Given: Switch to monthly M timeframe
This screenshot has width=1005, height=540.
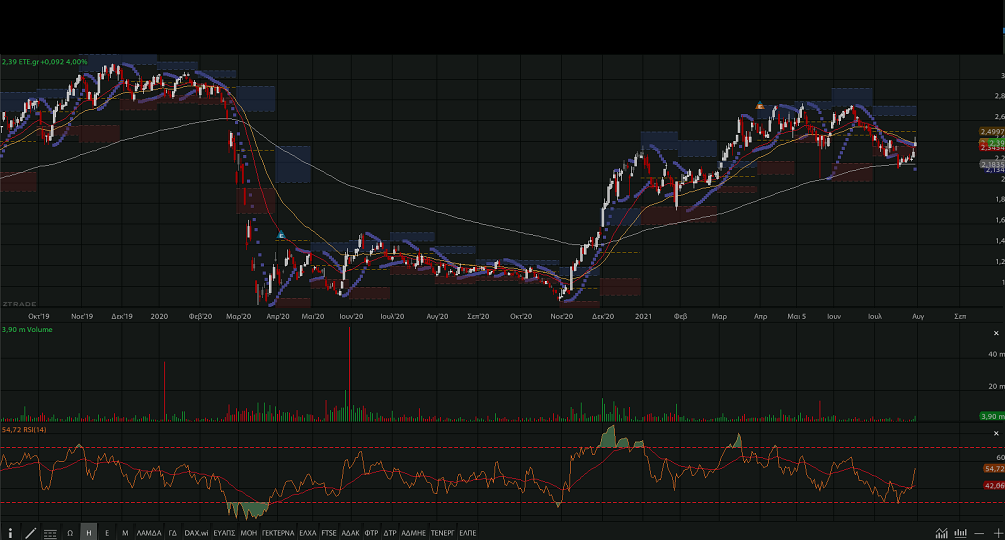Looking at the screenshot, I should point(125,533).
